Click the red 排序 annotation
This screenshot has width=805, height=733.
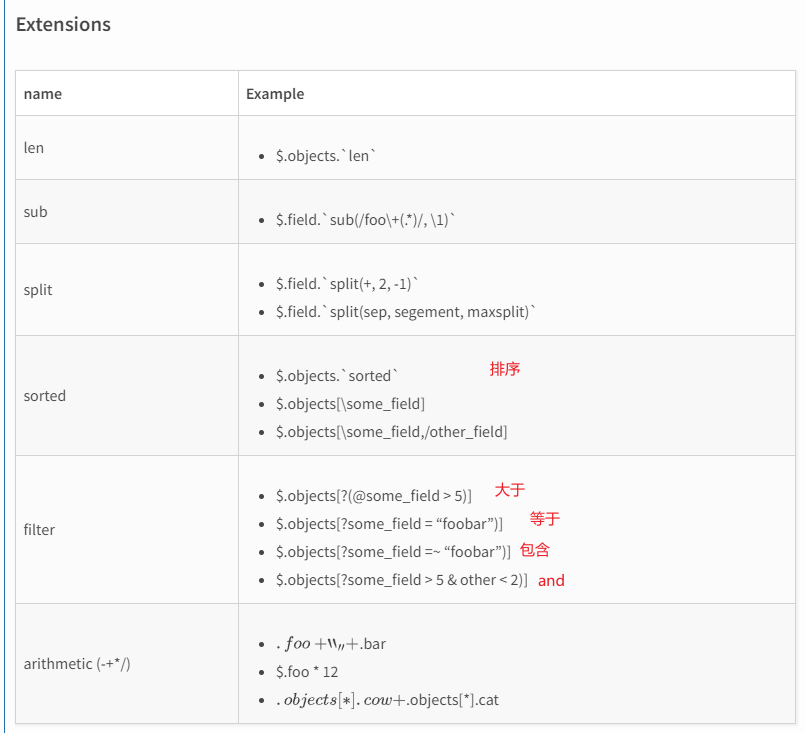click(505, 369)
